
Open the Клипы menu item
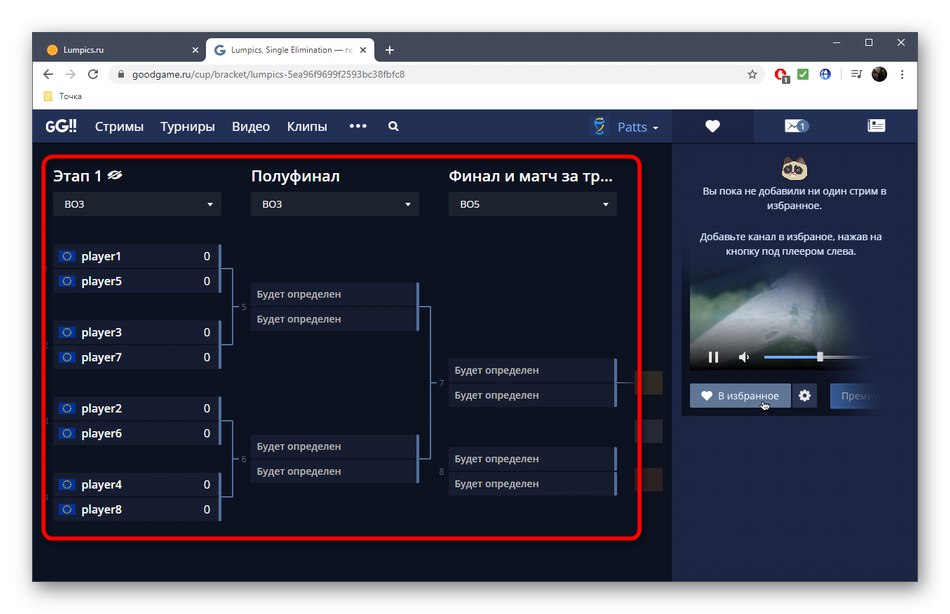coord(307,126)
